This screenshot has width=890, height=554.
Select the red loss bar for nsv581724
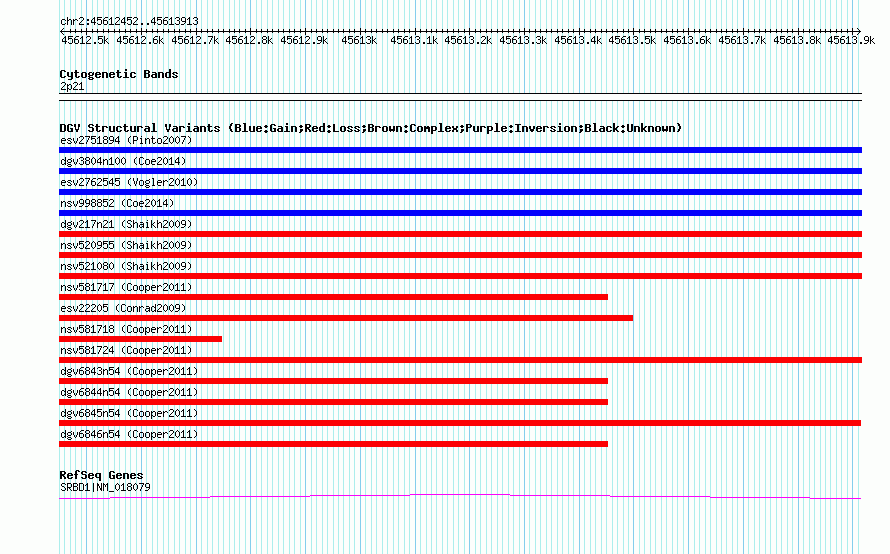tap(460, 360)
